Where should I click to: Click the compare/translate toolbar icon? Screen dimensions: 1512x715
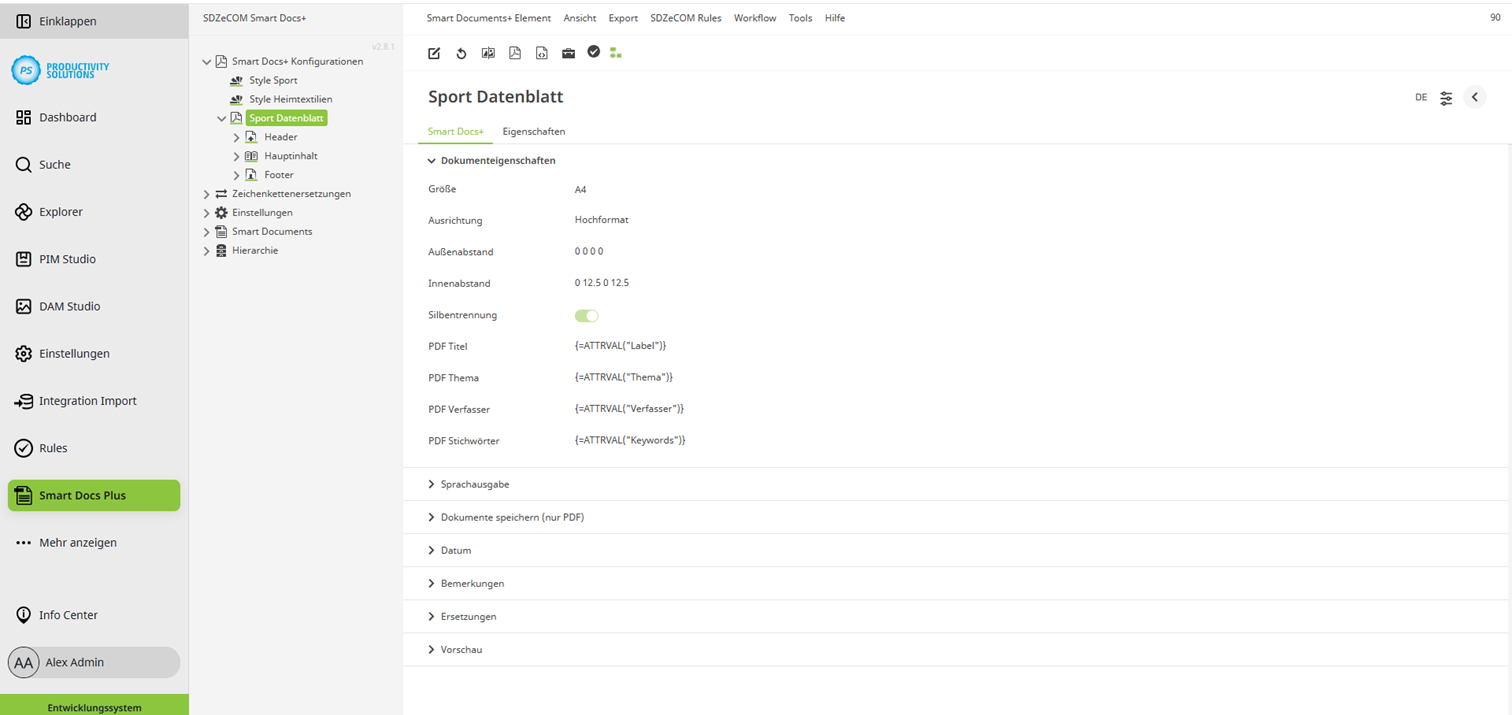[x=488, y=53]
